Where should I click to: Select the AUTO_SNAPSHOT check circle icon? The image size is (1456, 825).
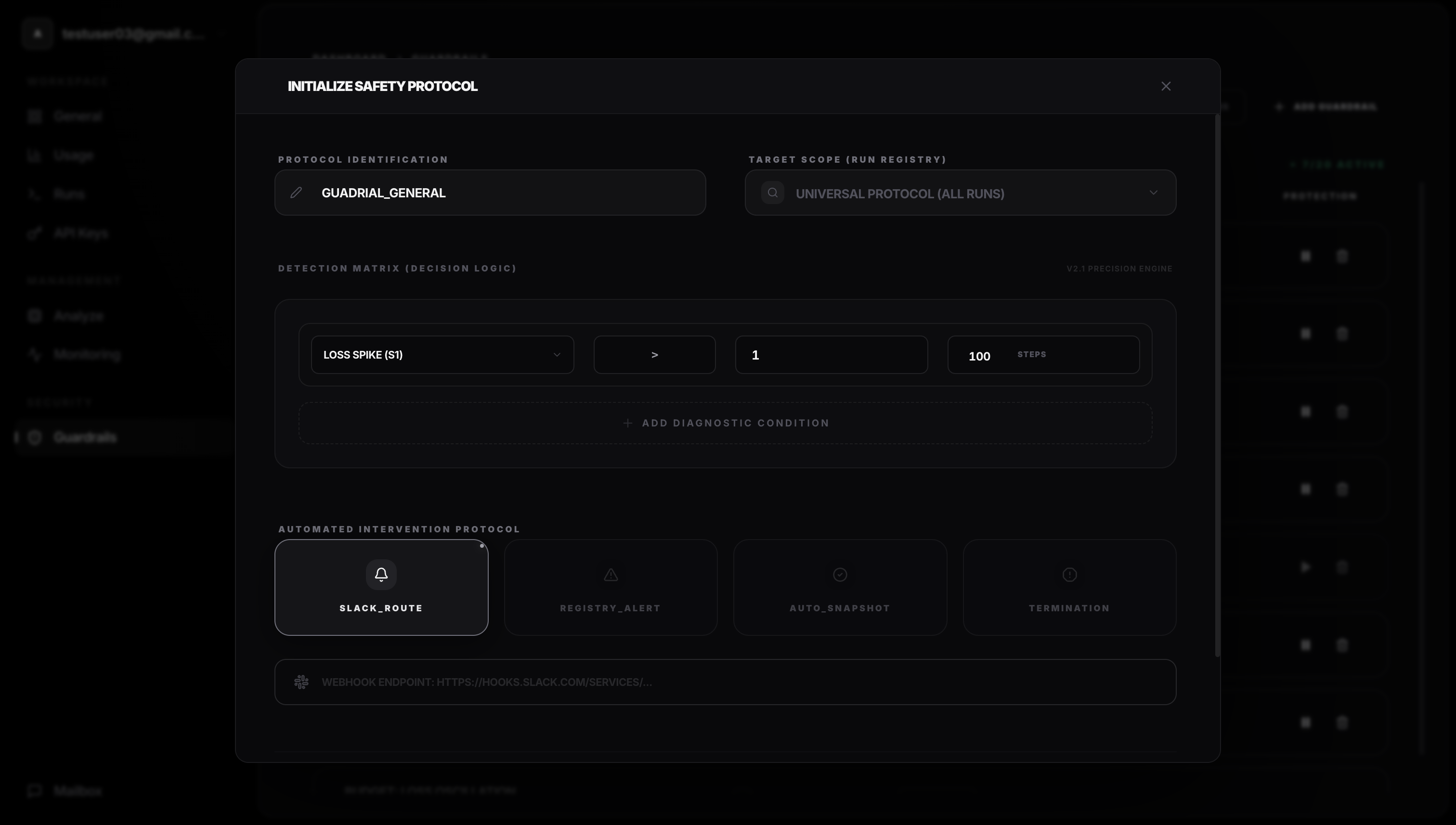coord(840,575)
